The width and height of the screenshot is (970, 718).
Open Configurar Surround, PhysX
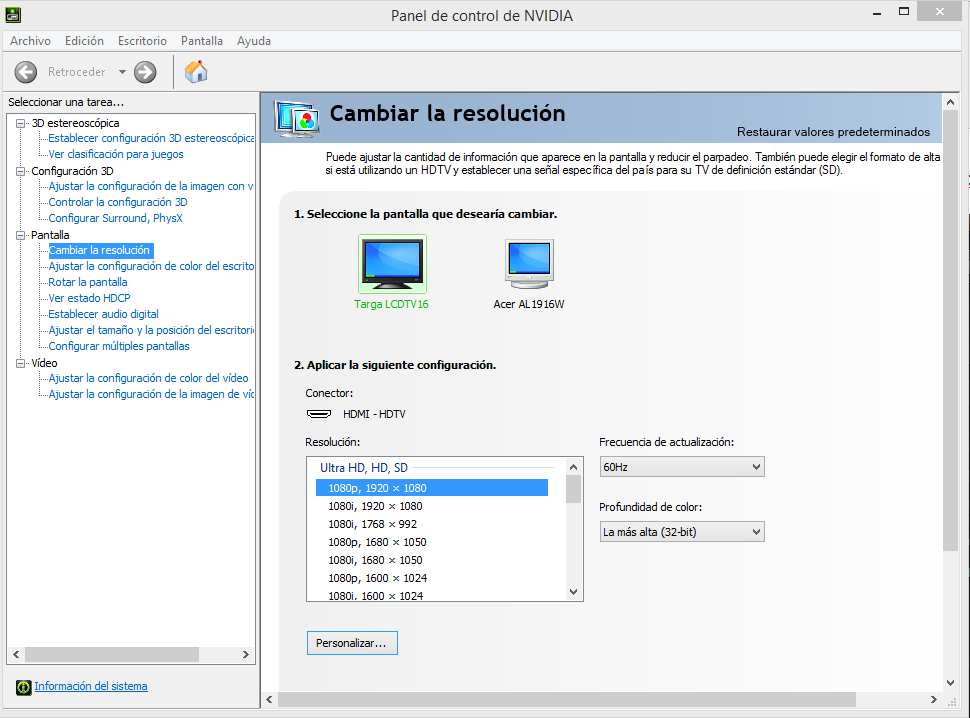pyautogui.click(x=115, y=218)
